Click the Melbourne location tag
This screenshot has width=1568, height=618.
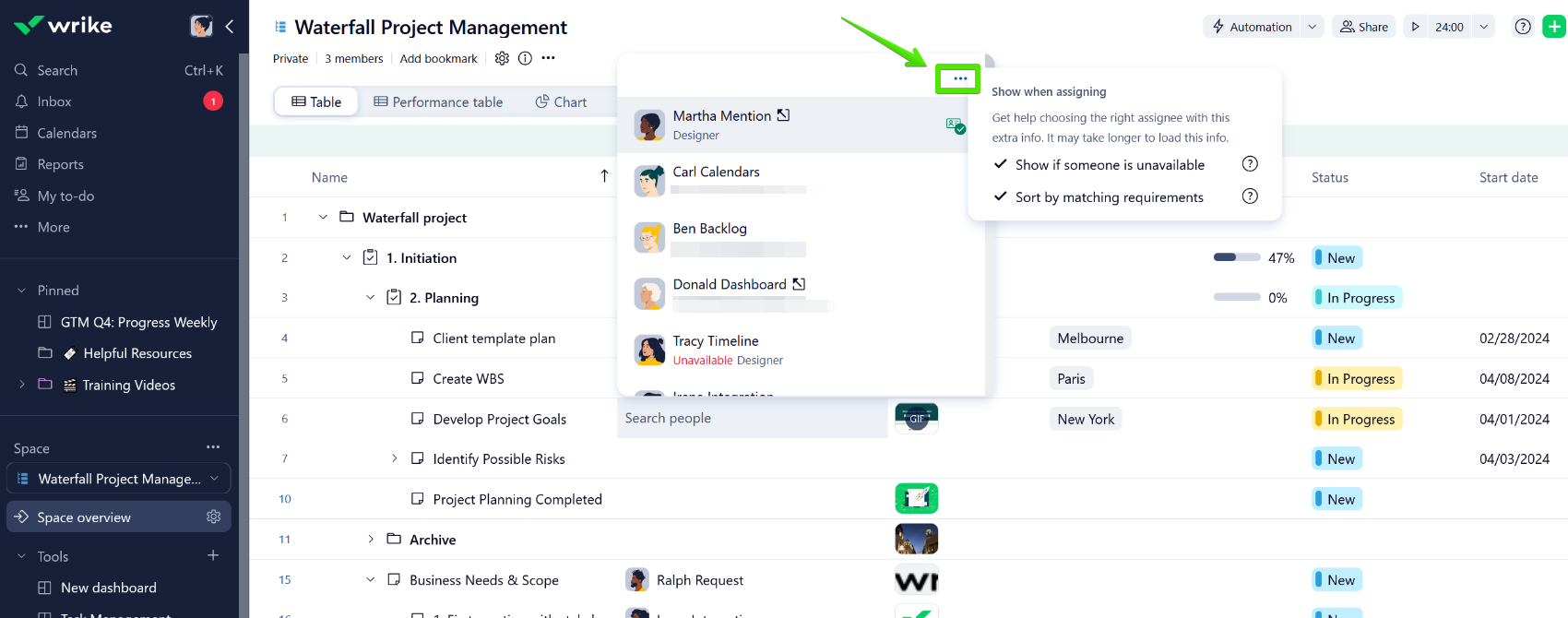coord(1090,339)
